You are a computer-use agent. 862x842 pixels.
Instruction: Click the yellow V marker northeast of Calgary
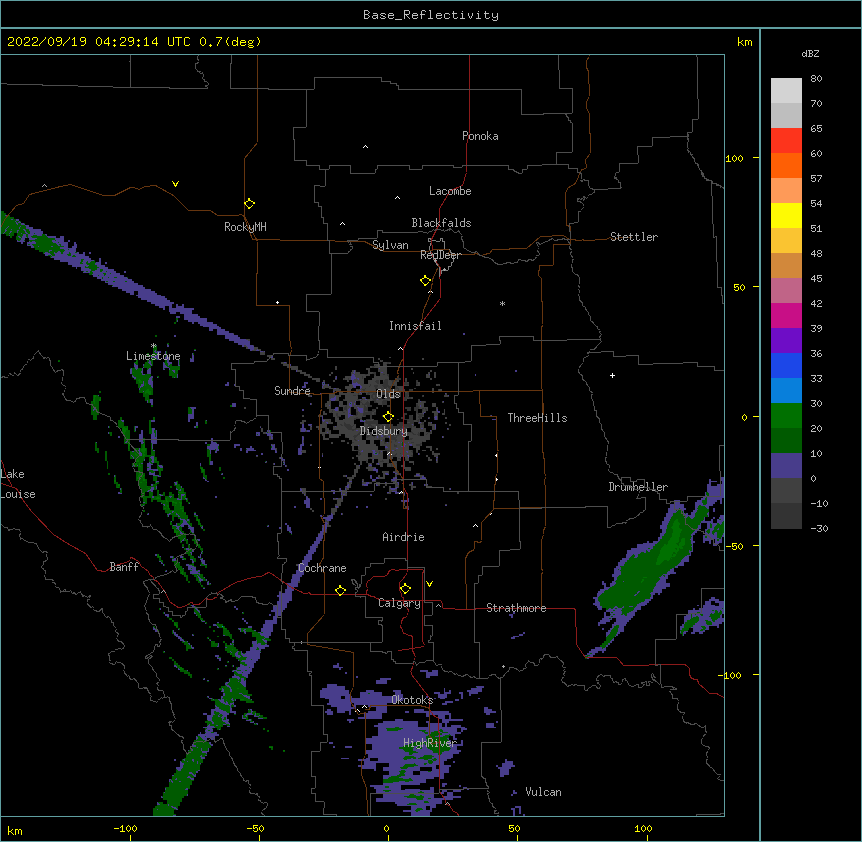pos(429,584)
